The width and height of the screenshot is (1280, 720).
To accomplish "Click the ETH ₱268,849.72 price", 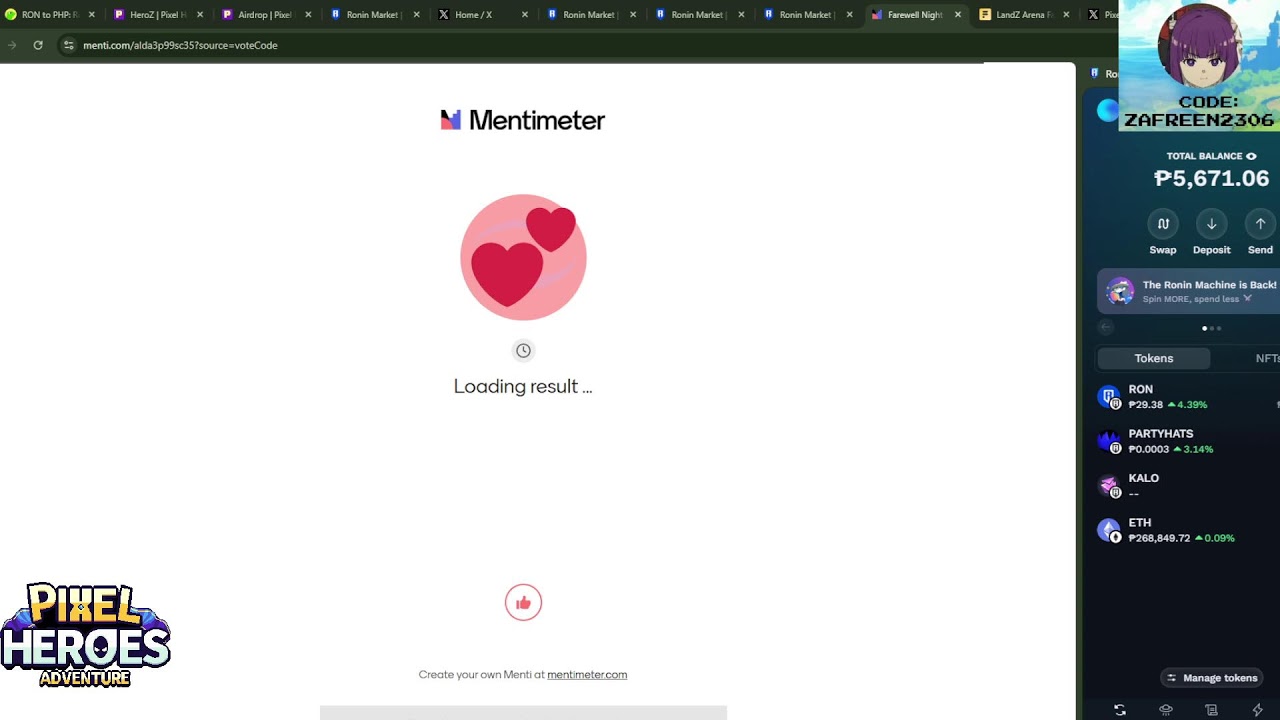I will pyautogui.click(x=1159, y=538).
